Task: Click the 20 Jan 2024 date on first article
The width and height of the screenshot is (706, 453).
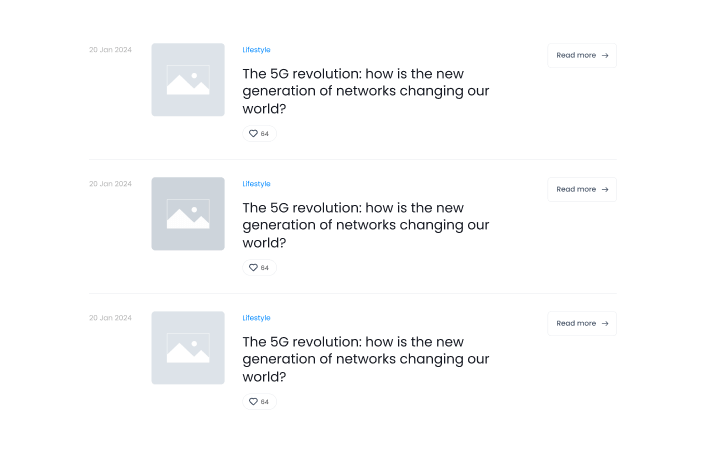Action: 110,50
